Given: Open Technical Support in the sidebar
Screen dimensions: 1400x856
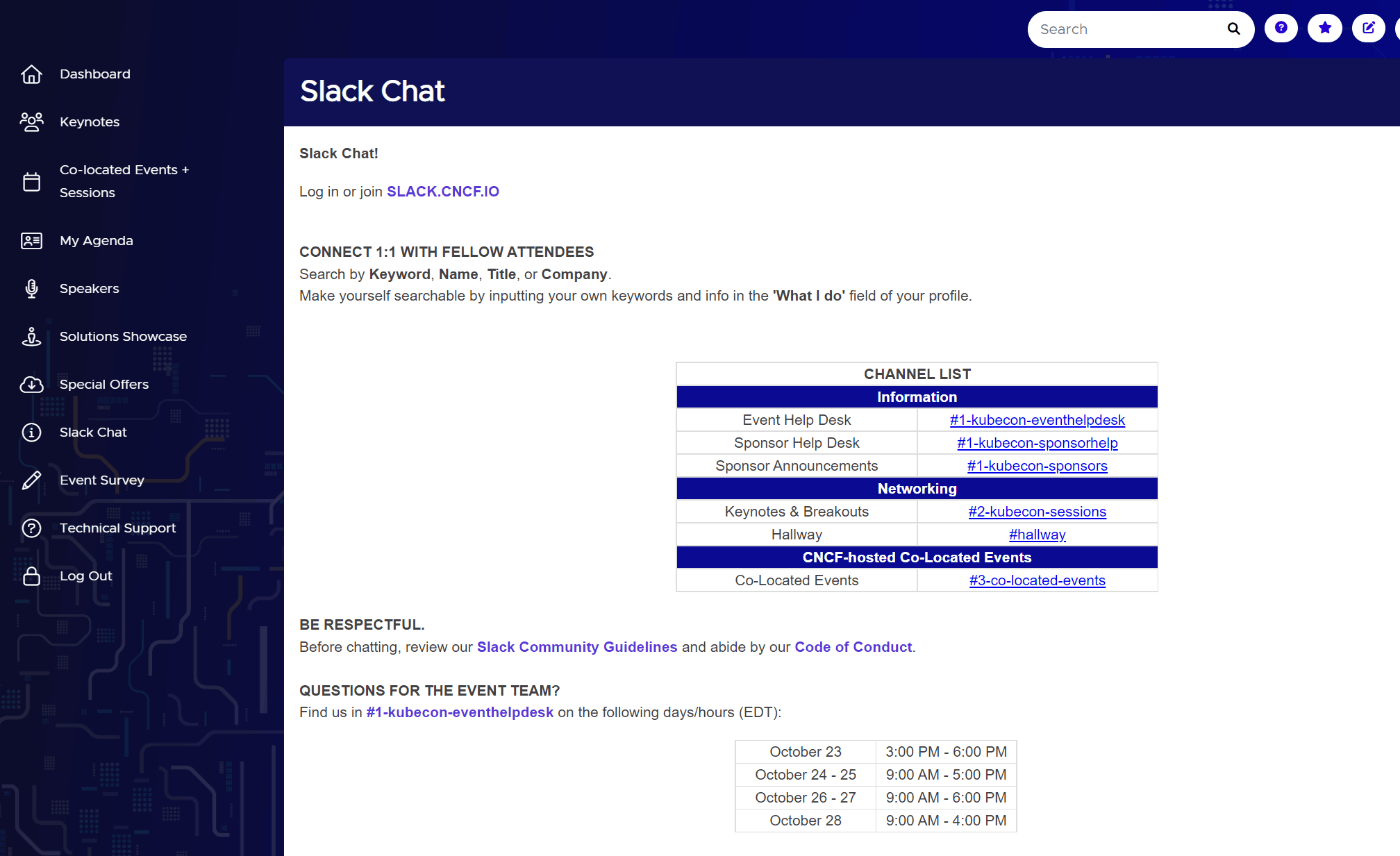Looking at the screenshot, I should (118, 529).
